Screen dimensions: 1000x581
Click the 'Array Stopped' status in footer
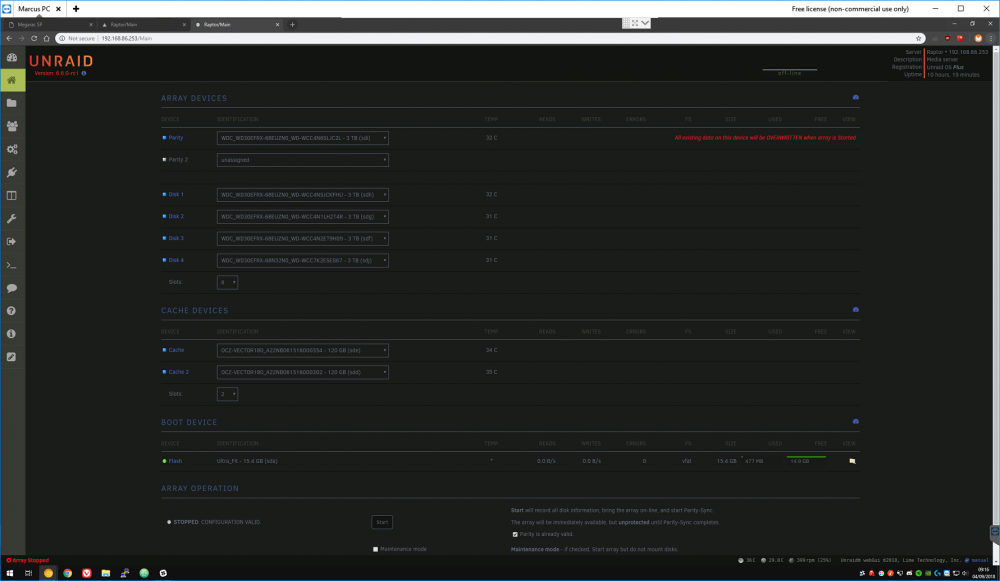pyautogui.click(x=27, y=561)
